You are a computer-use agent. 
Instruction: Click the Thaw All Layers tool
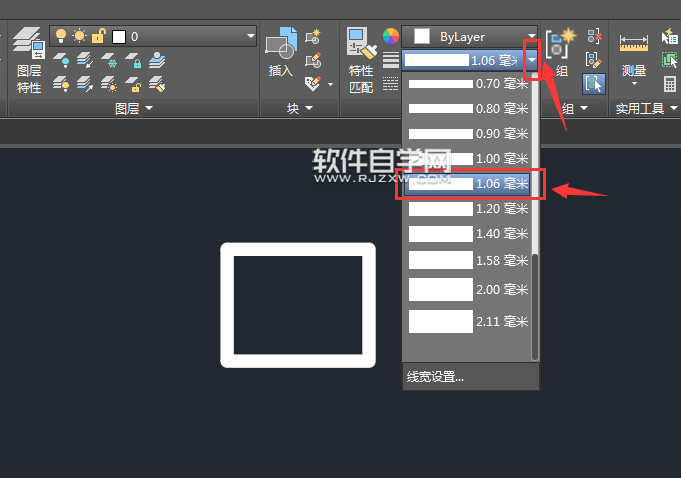tap(109, 84)
